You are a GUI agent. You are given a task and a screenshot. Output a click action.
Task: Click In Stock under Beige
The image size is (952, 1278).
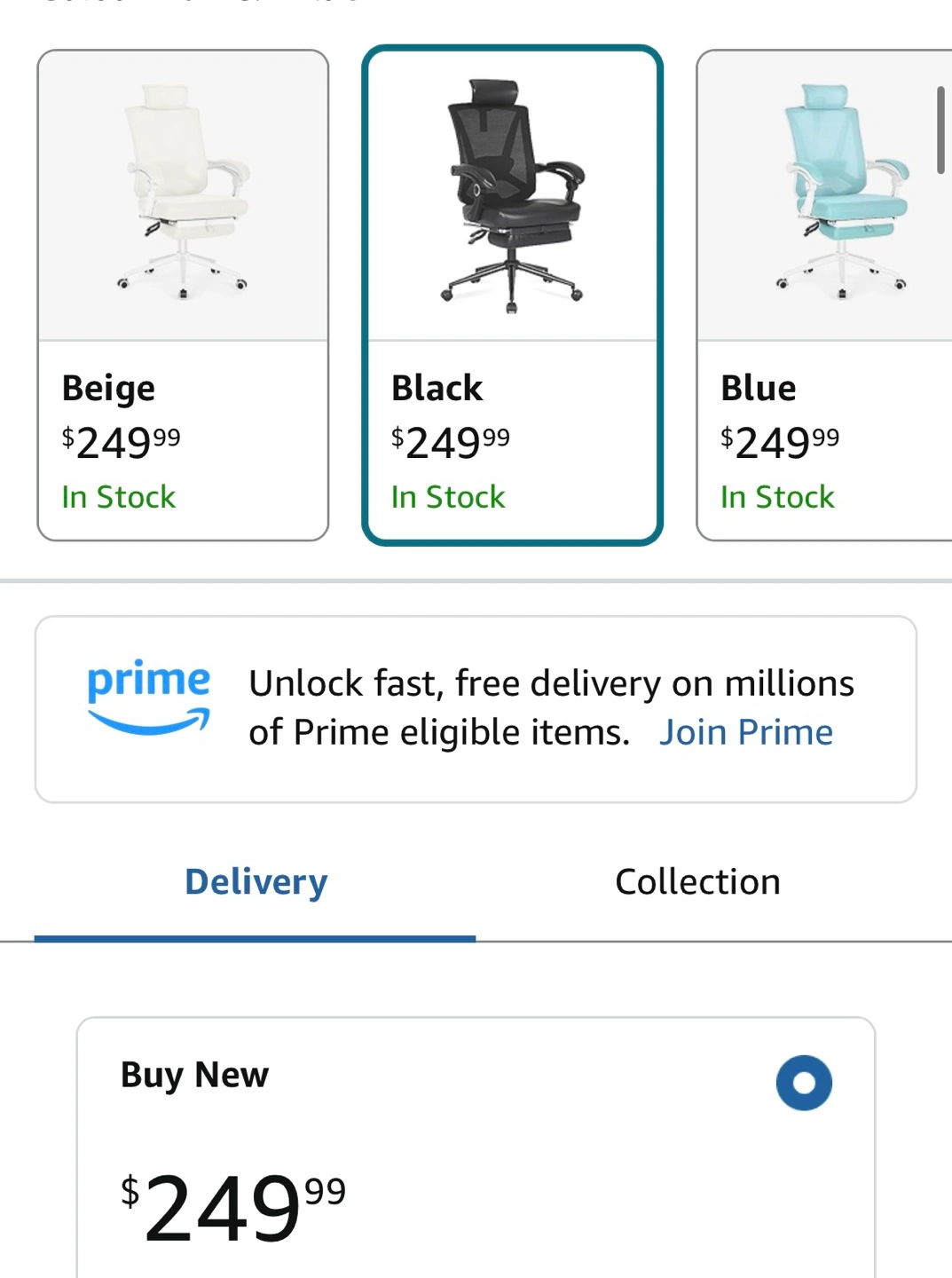pyautogui.click(x=119, y=497)
